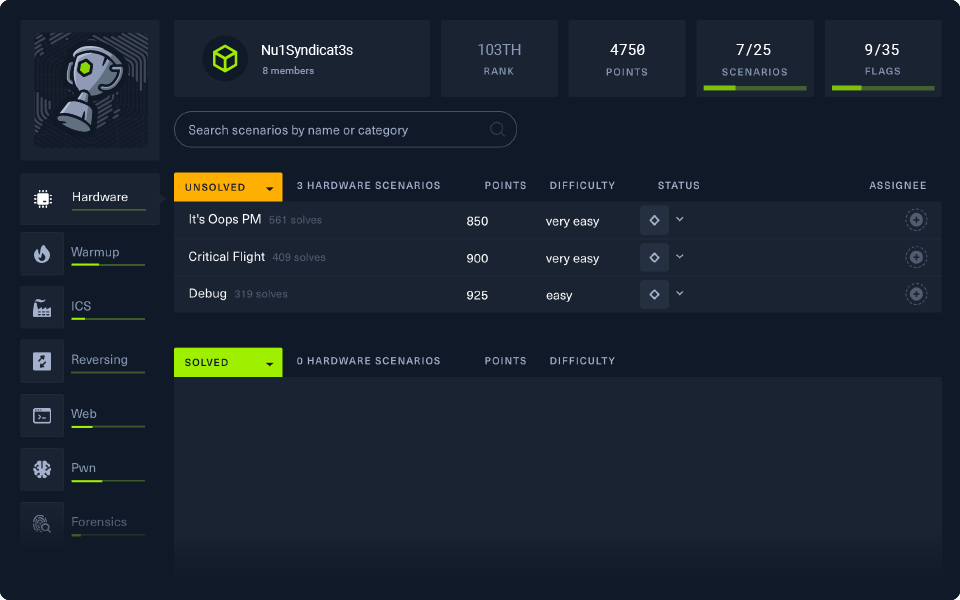Select the Reversing category icon
960x600 pixels.
tap(42, 361)
